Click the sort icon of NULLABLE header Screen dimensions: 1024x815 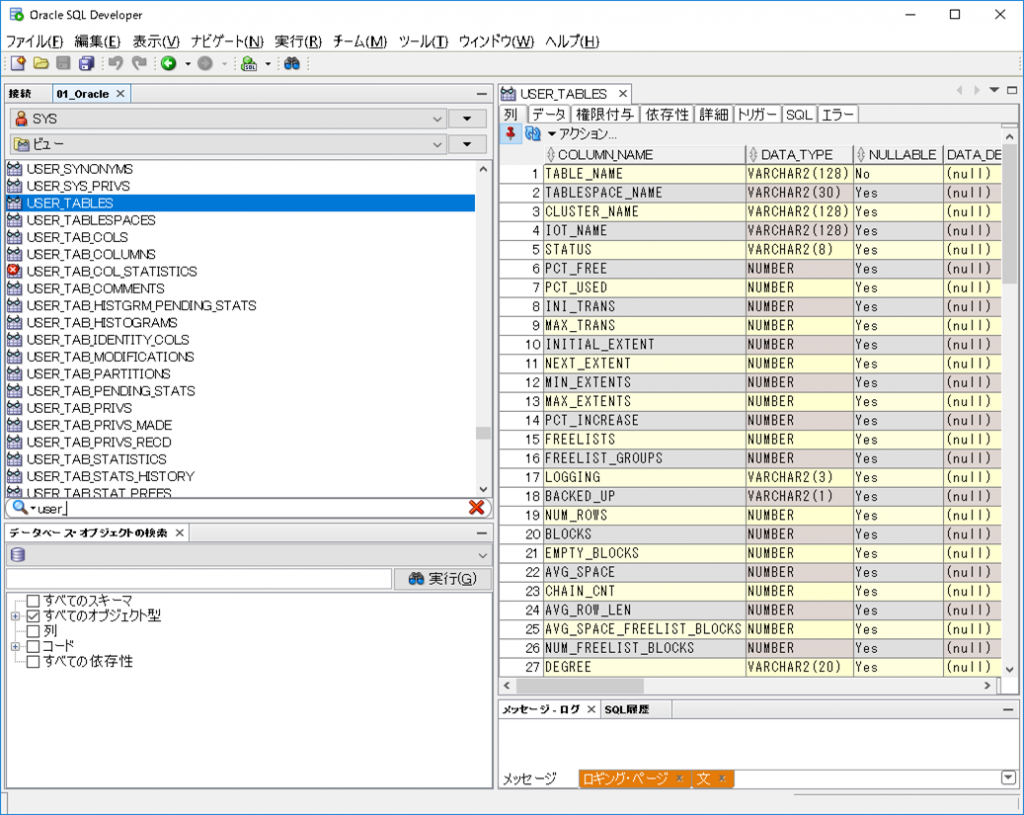(x=861, y=155)
